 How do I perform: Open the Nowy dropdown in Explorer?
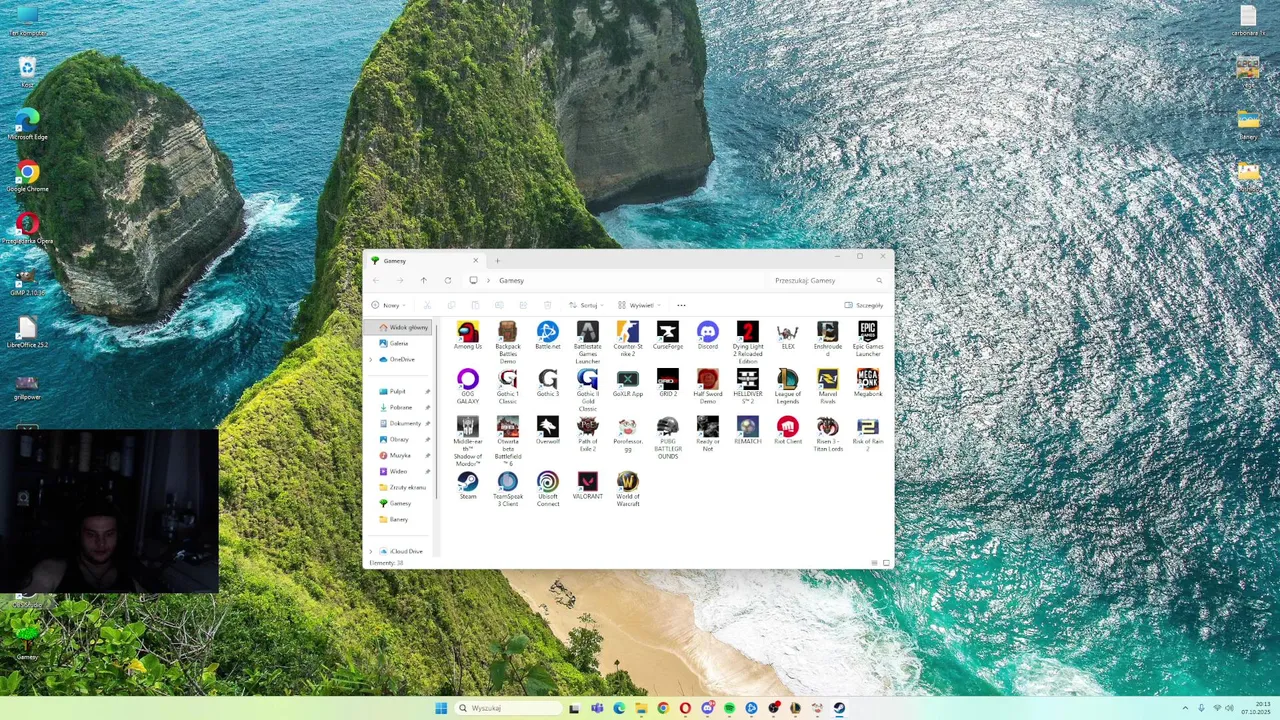(389, 305)
